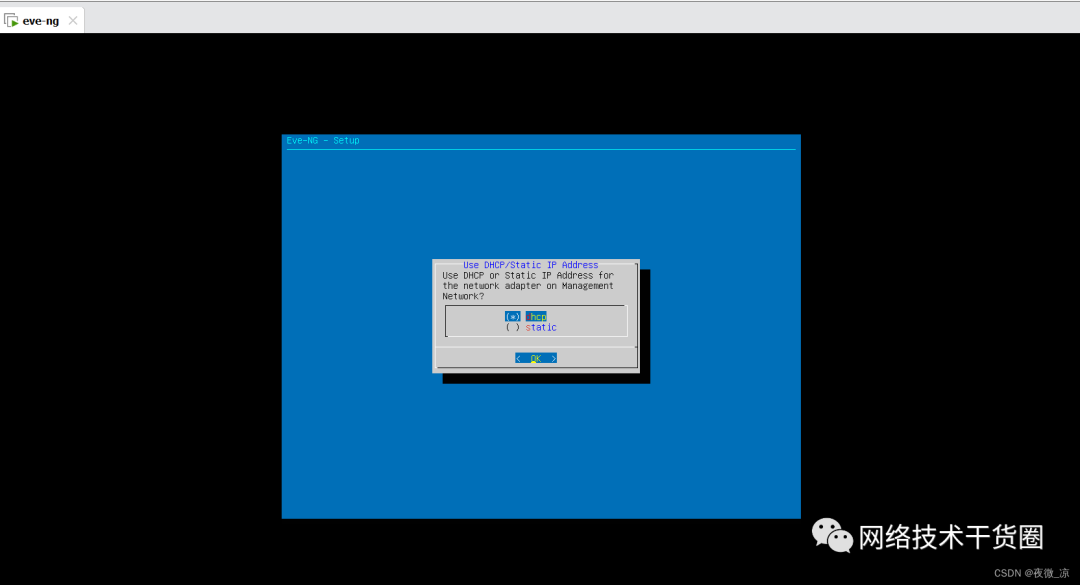Enable static IP by clicking its empty parentheses
The image size is (1080, 585).
pyautogui.click(x=513, y=327)
